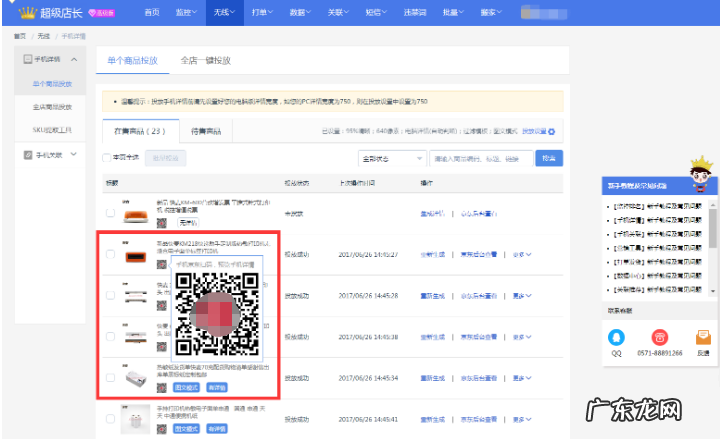
Task: Click 京东后台查看 in the 14:45:34 row
Action: [479, 378]
